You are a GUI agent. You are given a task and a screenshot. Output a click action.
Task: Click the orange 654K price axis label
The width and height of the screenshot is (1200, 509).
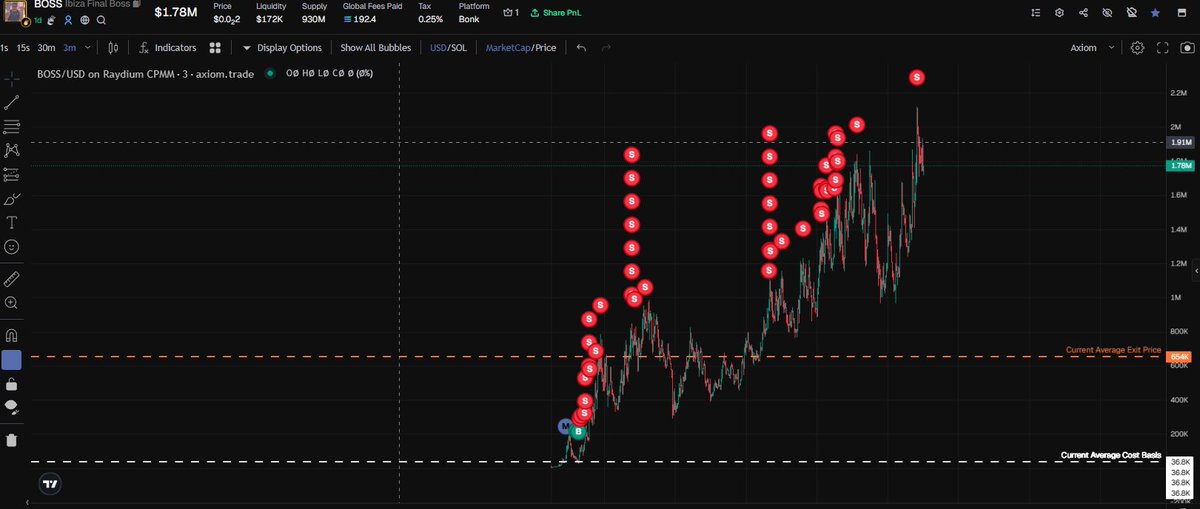click(x=1181, y=357)
